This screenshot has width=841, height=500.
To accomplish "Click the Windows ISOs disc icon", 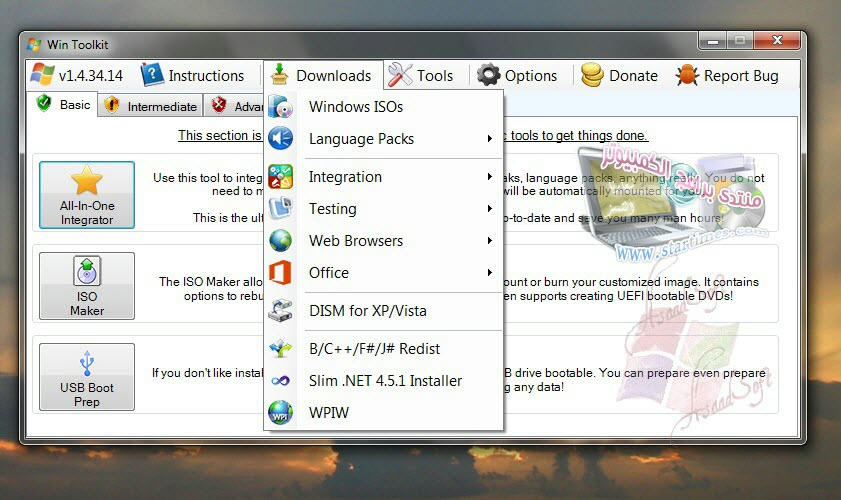I will (281, 106).
